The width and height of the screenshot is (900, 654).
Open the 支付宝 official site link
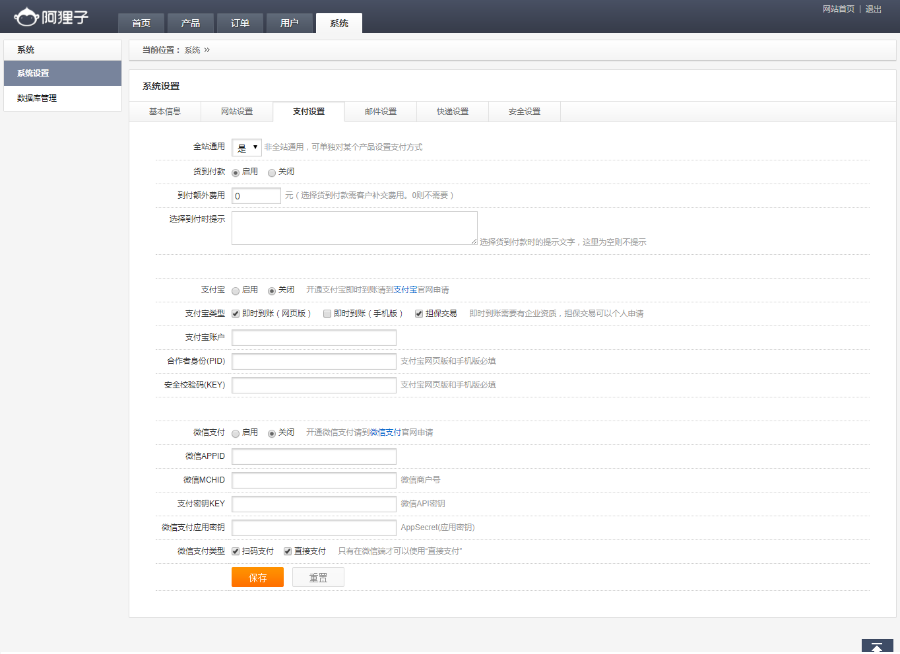click(x=405, y=290)
